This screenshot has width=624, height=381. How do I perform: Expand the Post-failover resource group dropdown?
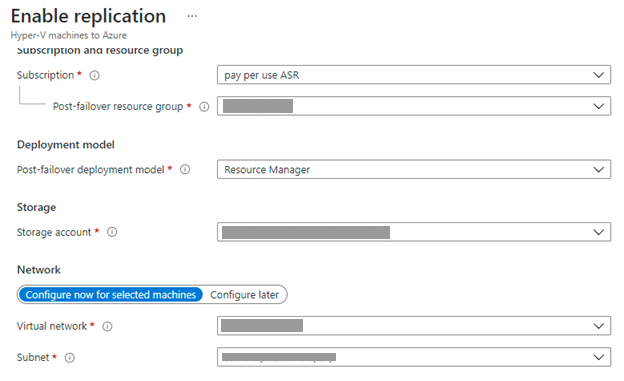pos(414,106)
